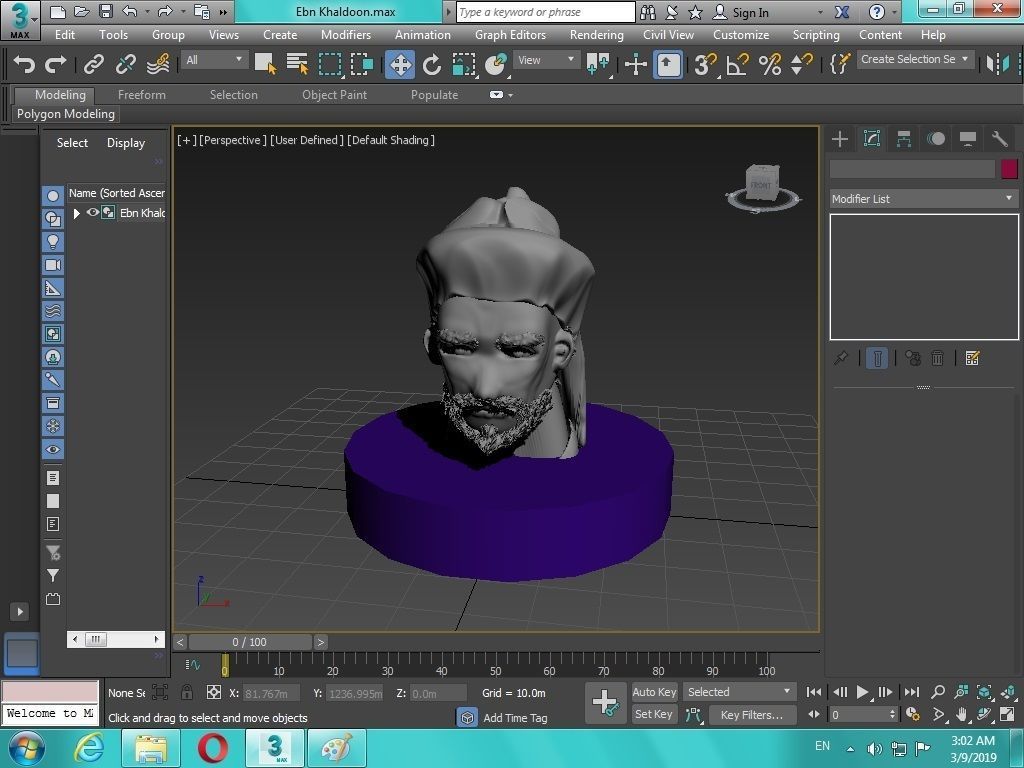Choose Rectangular Selection Region tool

(x=330, y=64)
